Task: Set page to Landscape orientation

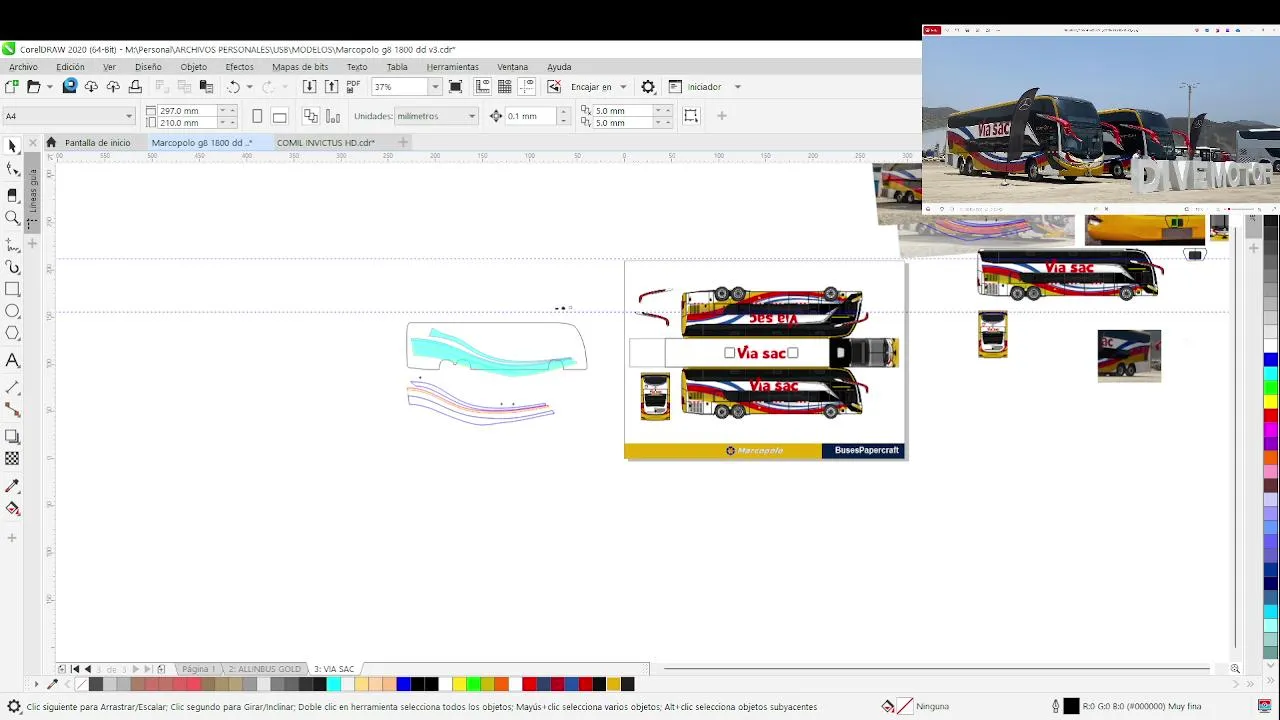Action: tap(280, 116)
